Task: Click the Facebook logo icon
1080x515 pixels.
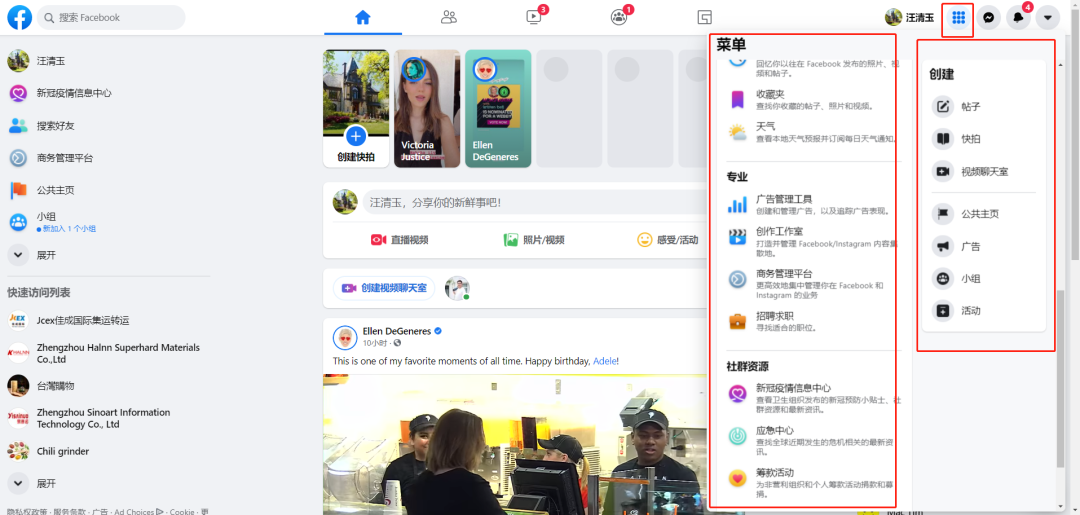Action: tap(19, 17)
